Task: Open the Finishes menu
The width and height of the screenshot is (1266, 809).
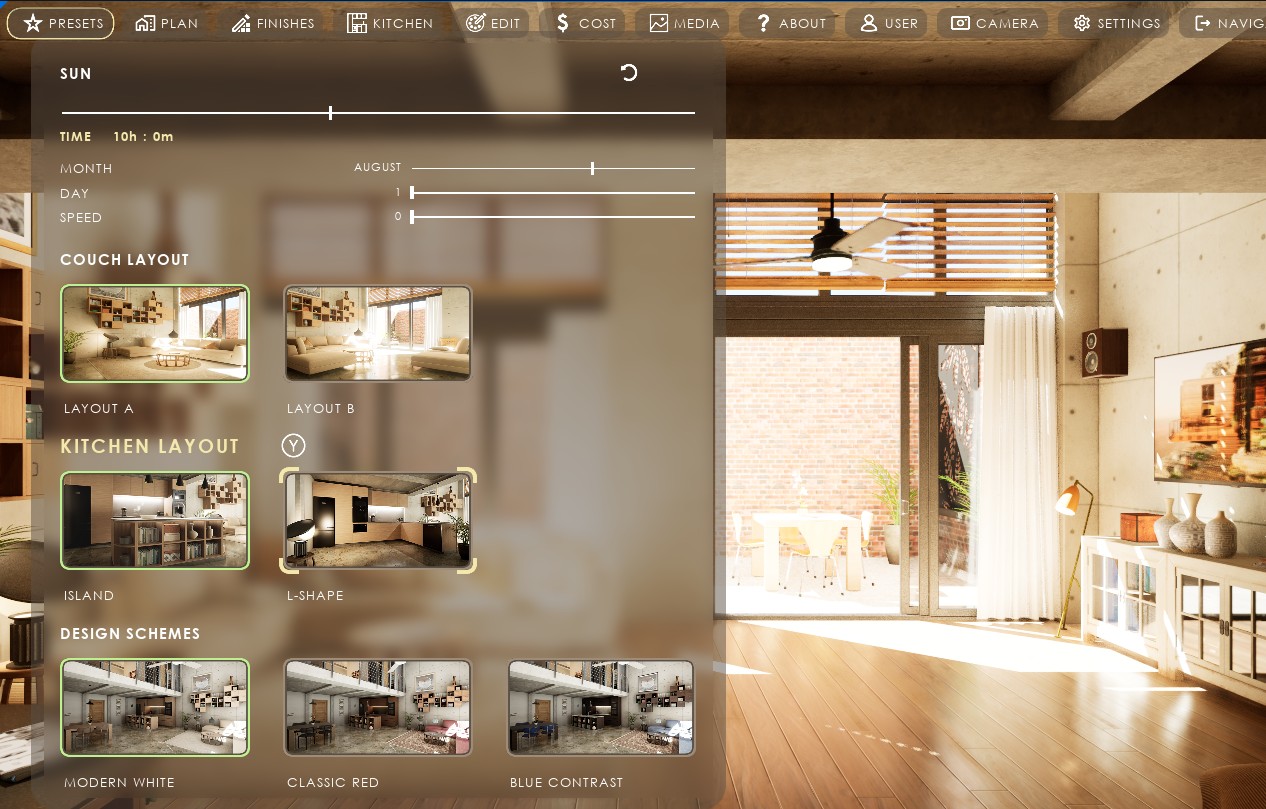Action: point(273,23)
